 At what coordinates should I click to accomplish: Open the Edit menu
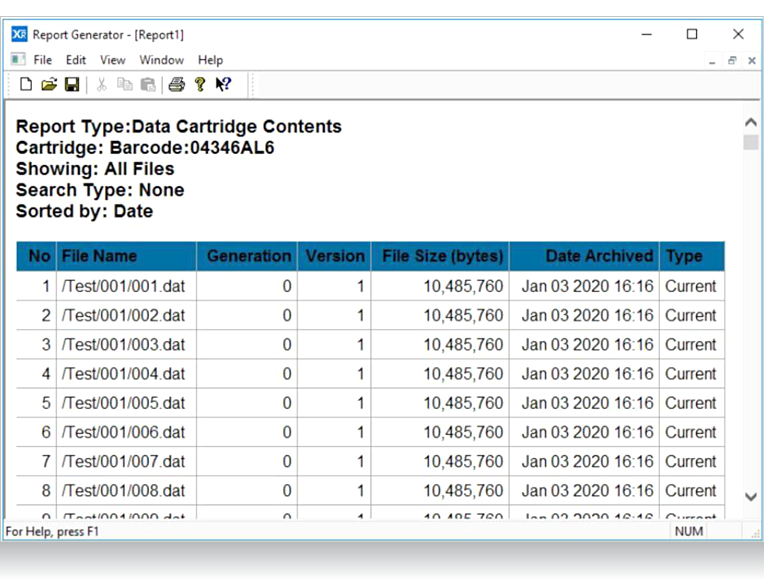[76, 60]
